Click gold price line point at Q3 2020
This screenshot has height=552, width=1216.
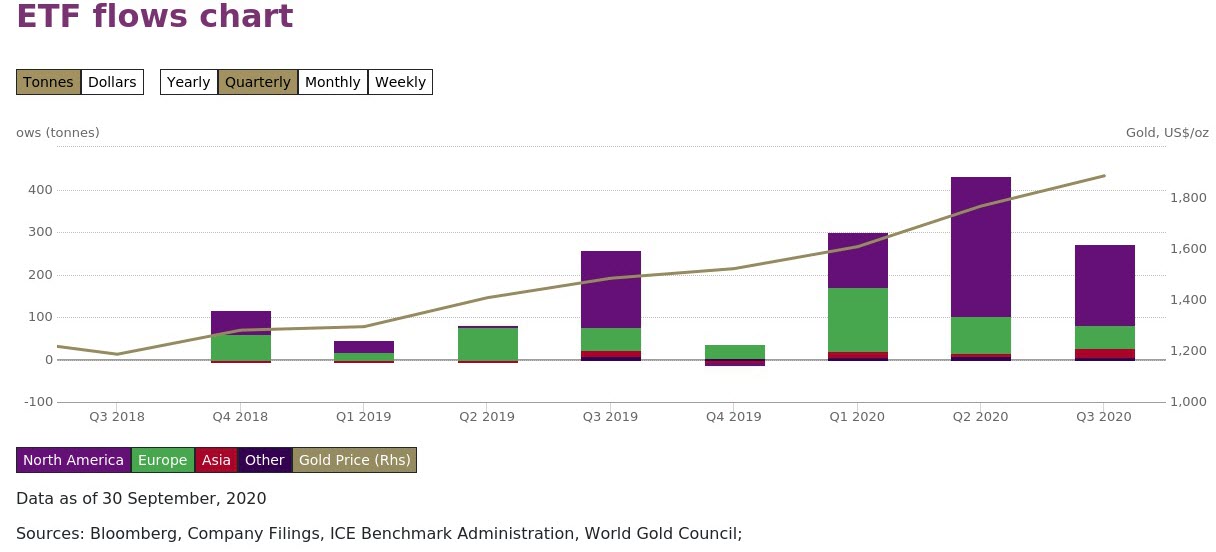(x=1104, y=176)
